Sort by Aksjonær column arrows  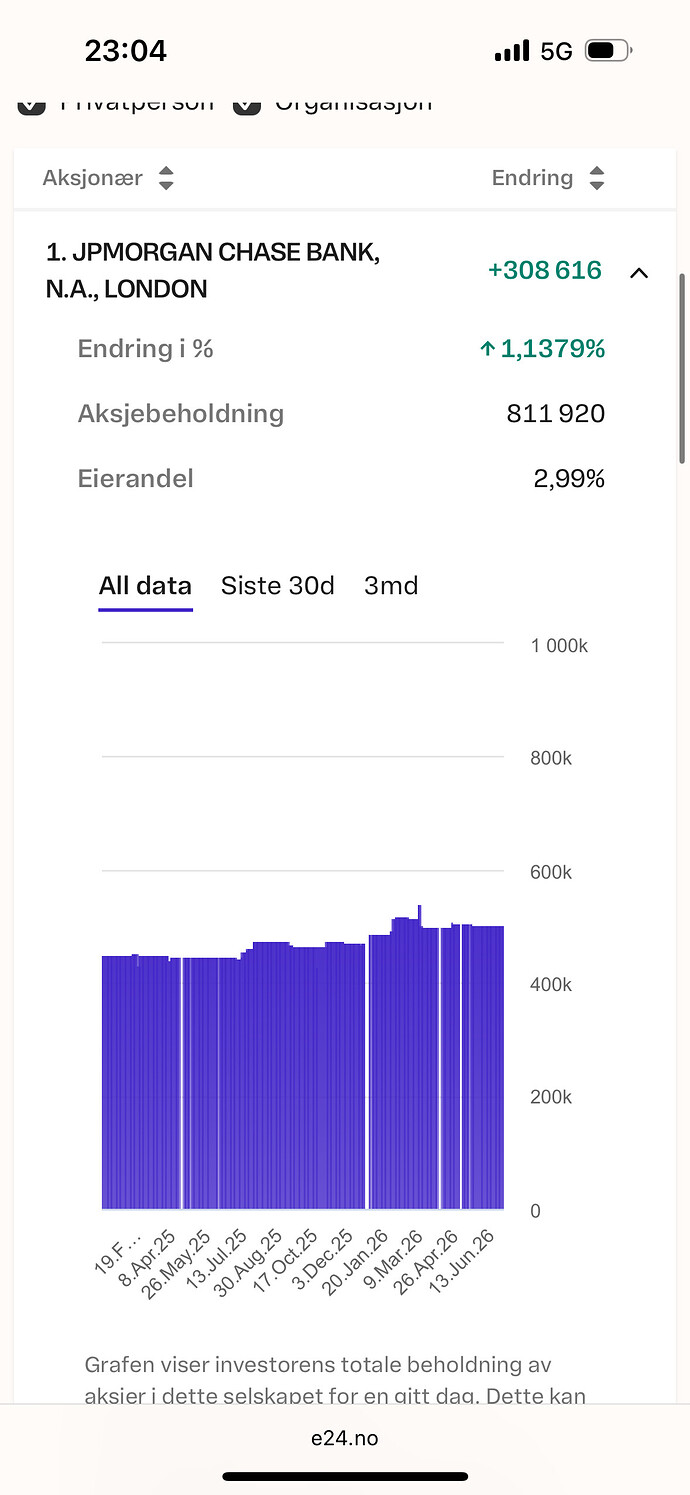(166, 179)
